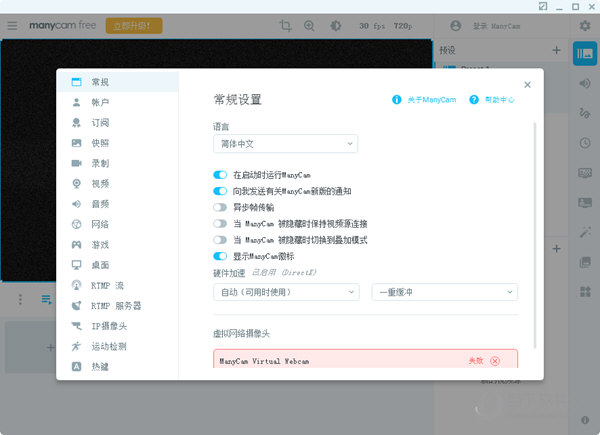Open the 语言 dropdown showing 简体中文
Viewport: 600px width, 435px height.
click(x=285, y=144)
